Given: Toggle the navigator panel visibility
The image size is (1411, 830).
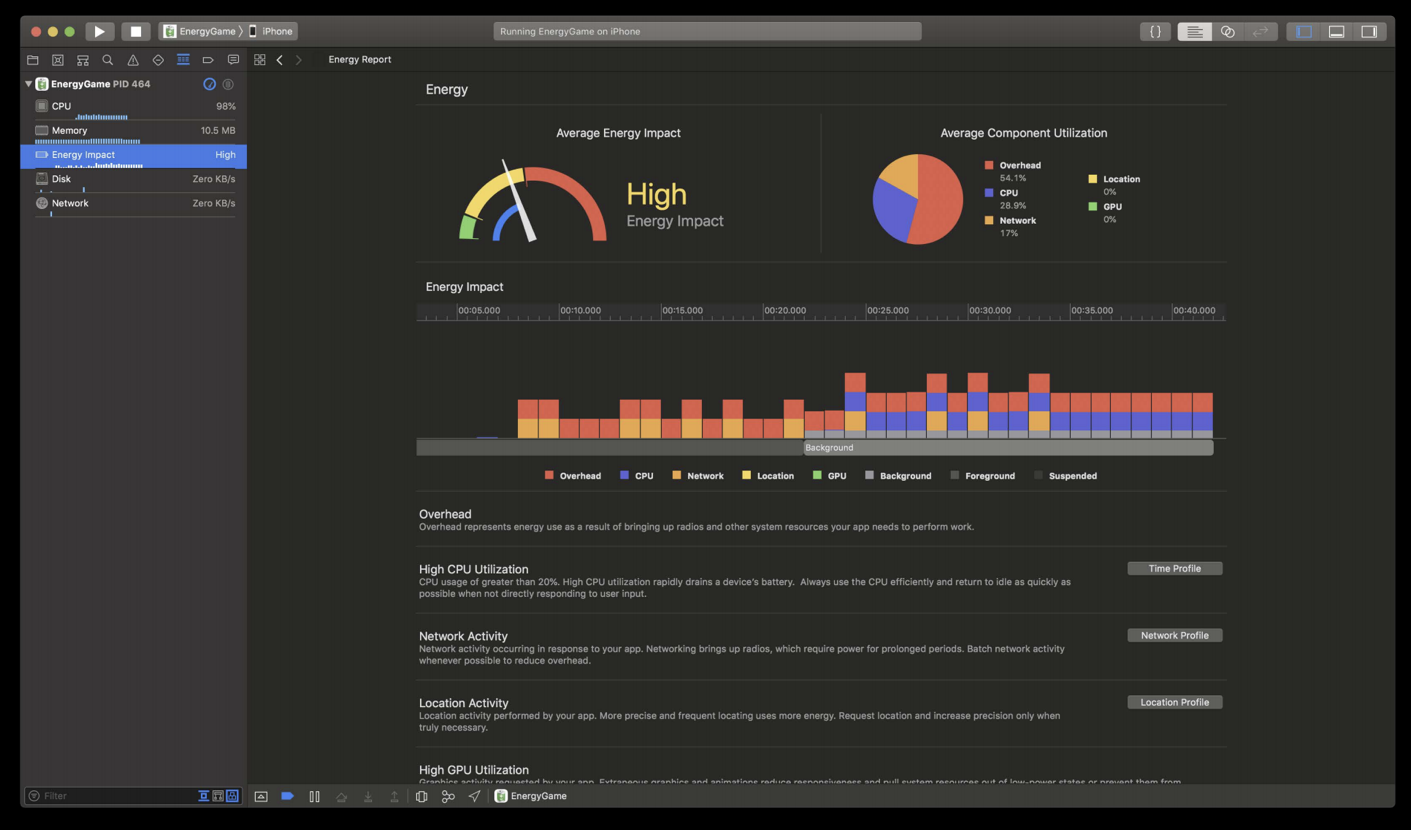Looking at the screenshot, I should 1304,32.
